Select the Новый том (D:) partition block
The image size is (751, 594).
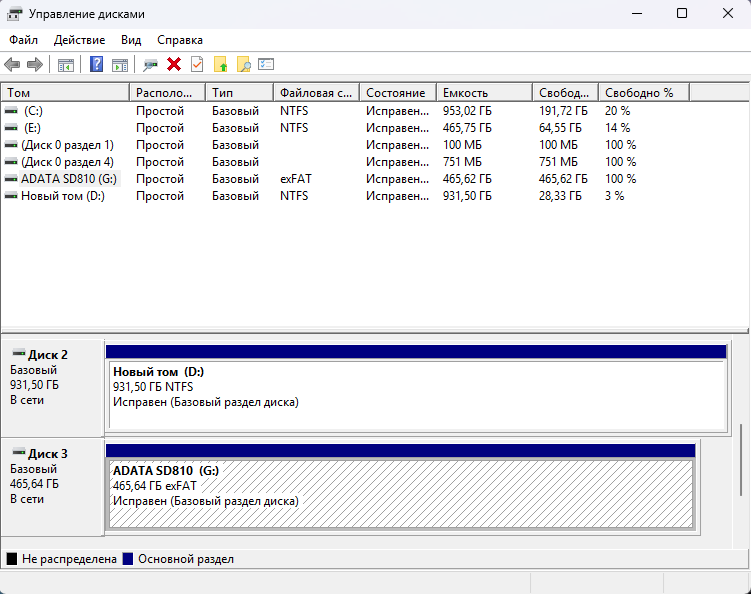[x=415, y=393]
